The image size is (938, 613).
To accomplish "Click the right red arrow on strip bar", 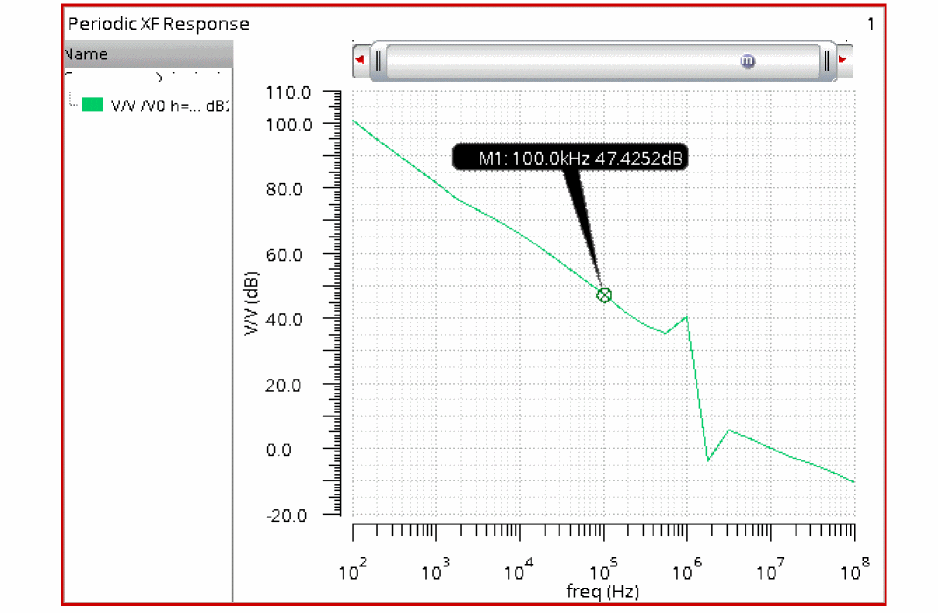I will click(842, 59).
